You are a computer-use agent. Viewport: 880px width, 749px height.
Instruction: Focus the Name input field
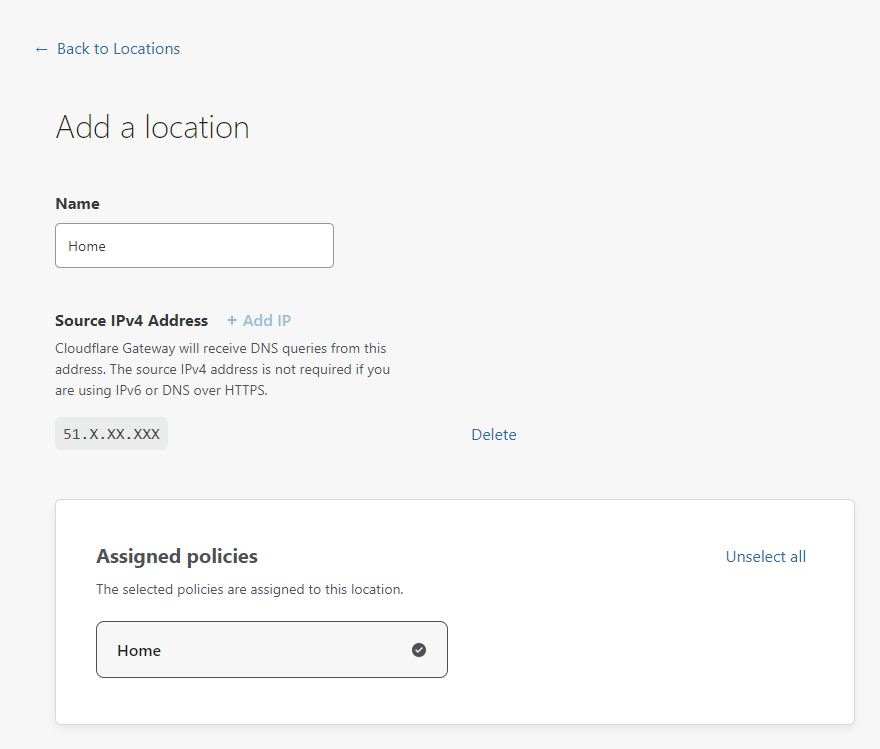tap(194, 246)
